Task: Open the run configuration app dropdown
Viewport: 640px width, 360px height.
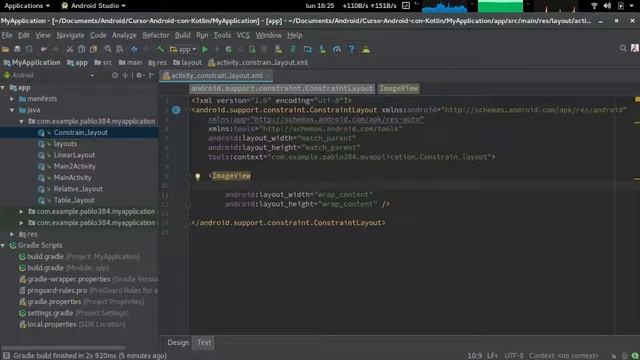Action: [x=183, y=49]
